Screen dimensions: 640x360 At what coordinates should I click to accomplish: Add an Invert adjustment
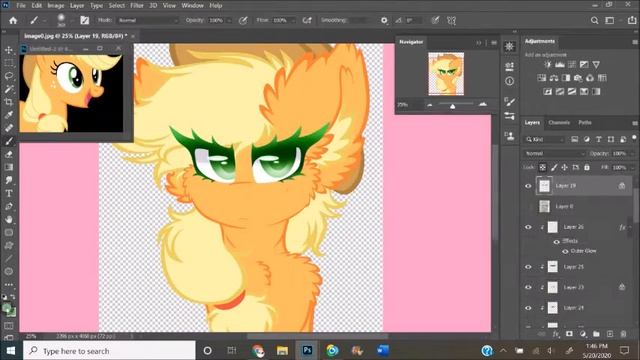pyautogui.click(x=548, y=91)
